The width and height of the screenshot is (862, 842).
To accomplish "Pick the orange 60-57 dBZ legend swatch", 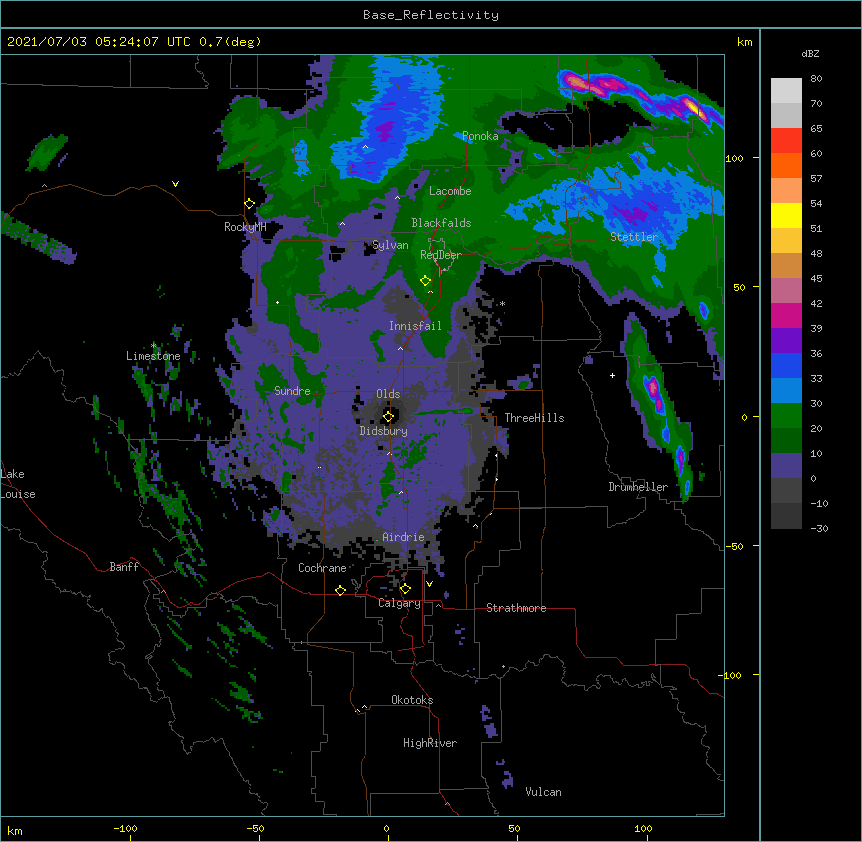I will point(786,165).
